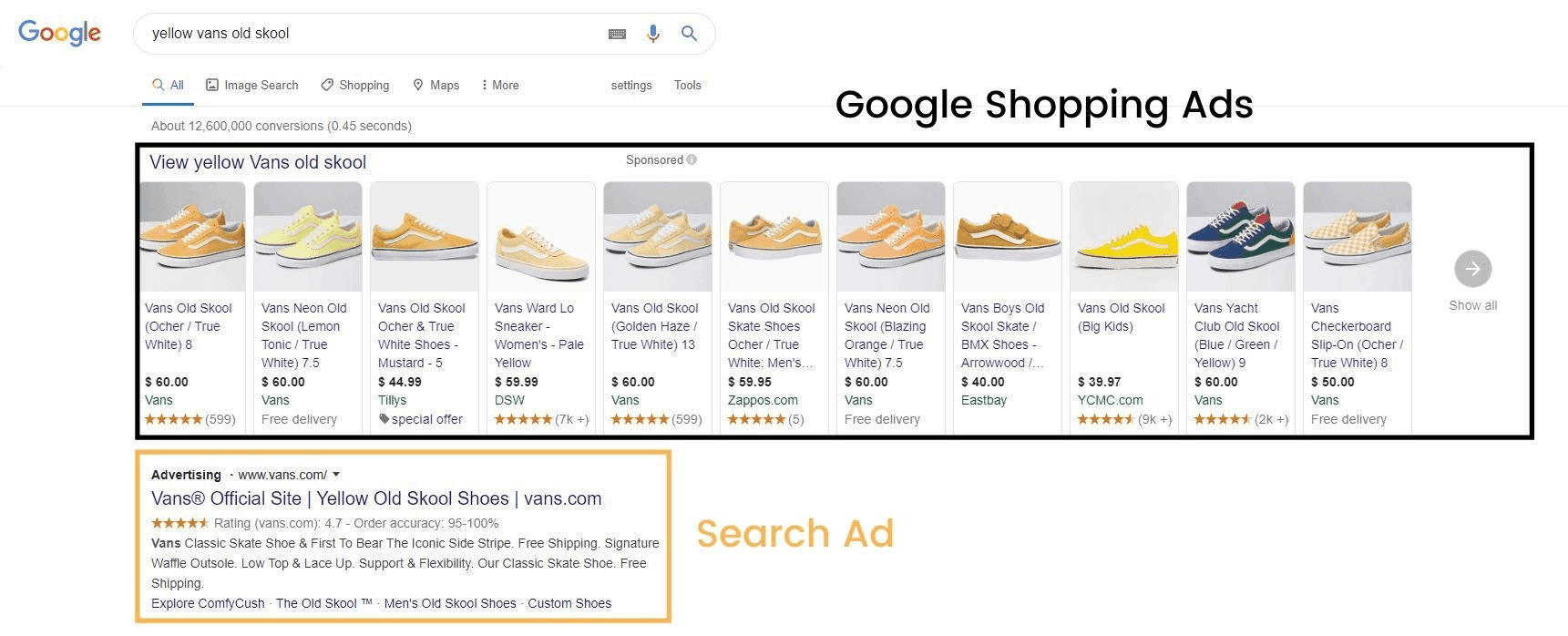Viewport: 1568px width, 636px height.
Task: Click the Show all arrow for shopping ads
Action: [x=1472, y=269]
